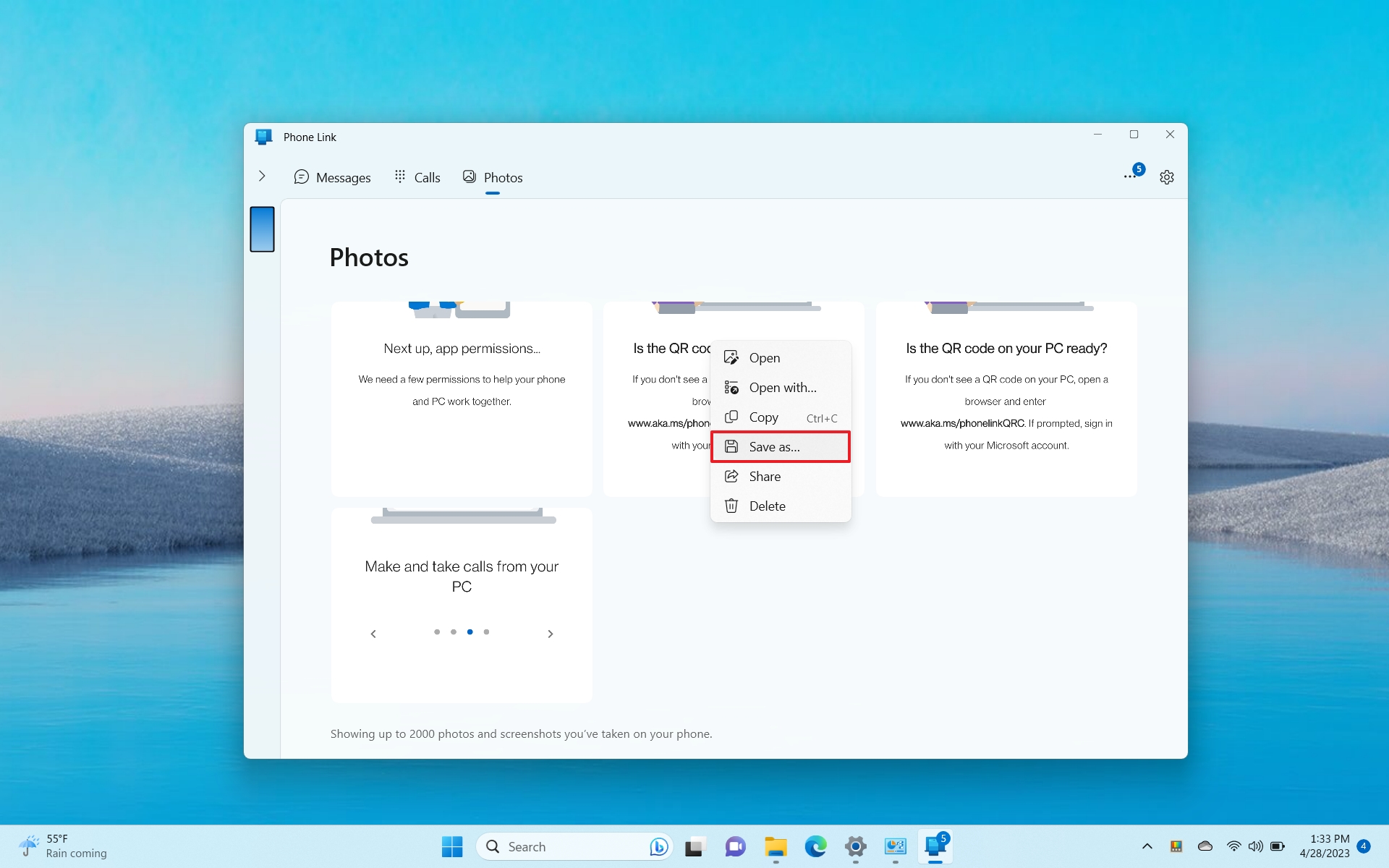Select the third carousel dot indicator
The image size is (1389, 868).
470,631
